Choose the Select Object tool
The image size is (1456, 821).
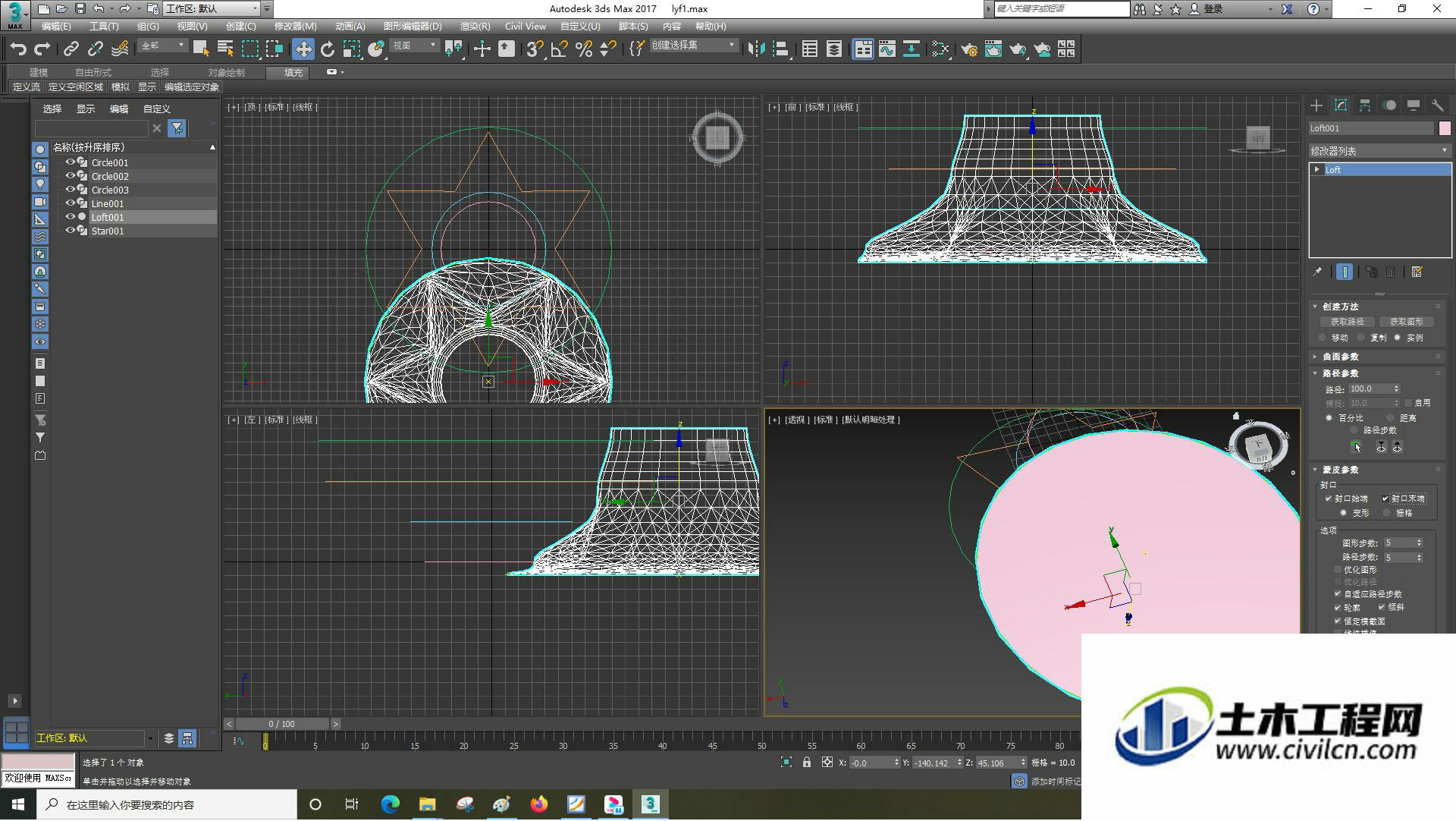(x=201, y=49)
